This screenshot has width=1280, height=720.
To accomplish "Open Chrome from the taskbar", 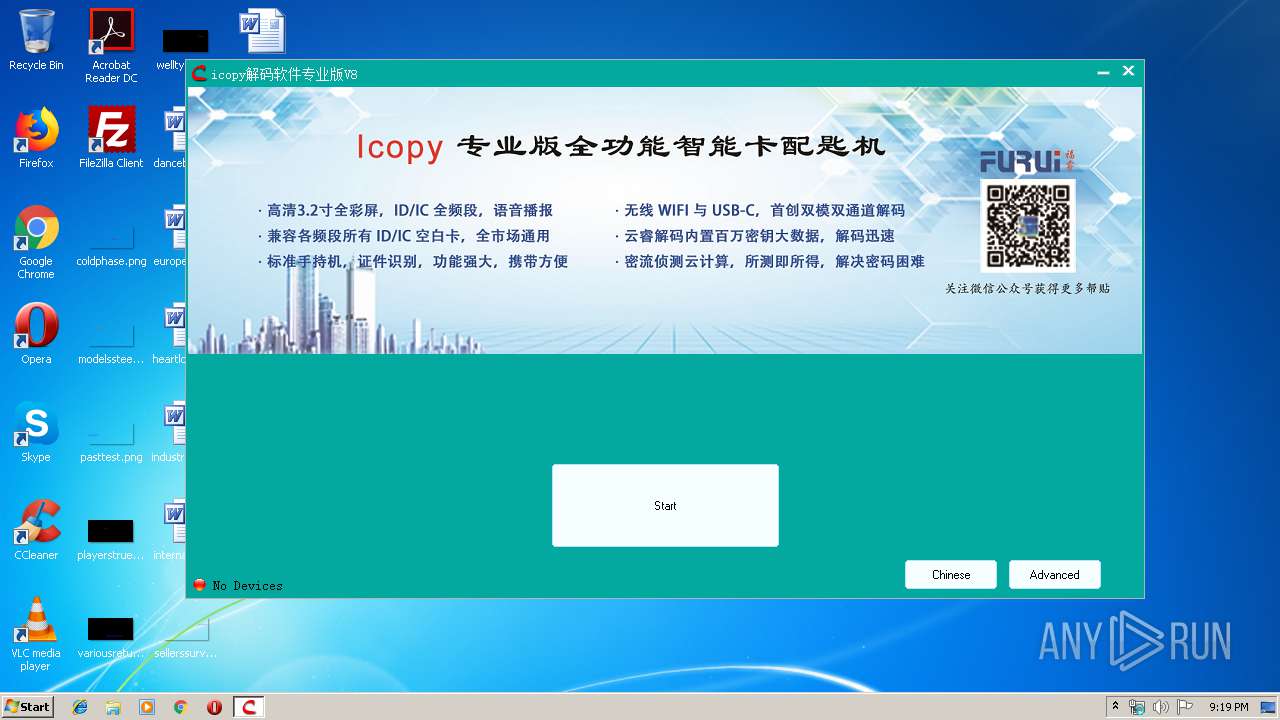I will point(181,707).
